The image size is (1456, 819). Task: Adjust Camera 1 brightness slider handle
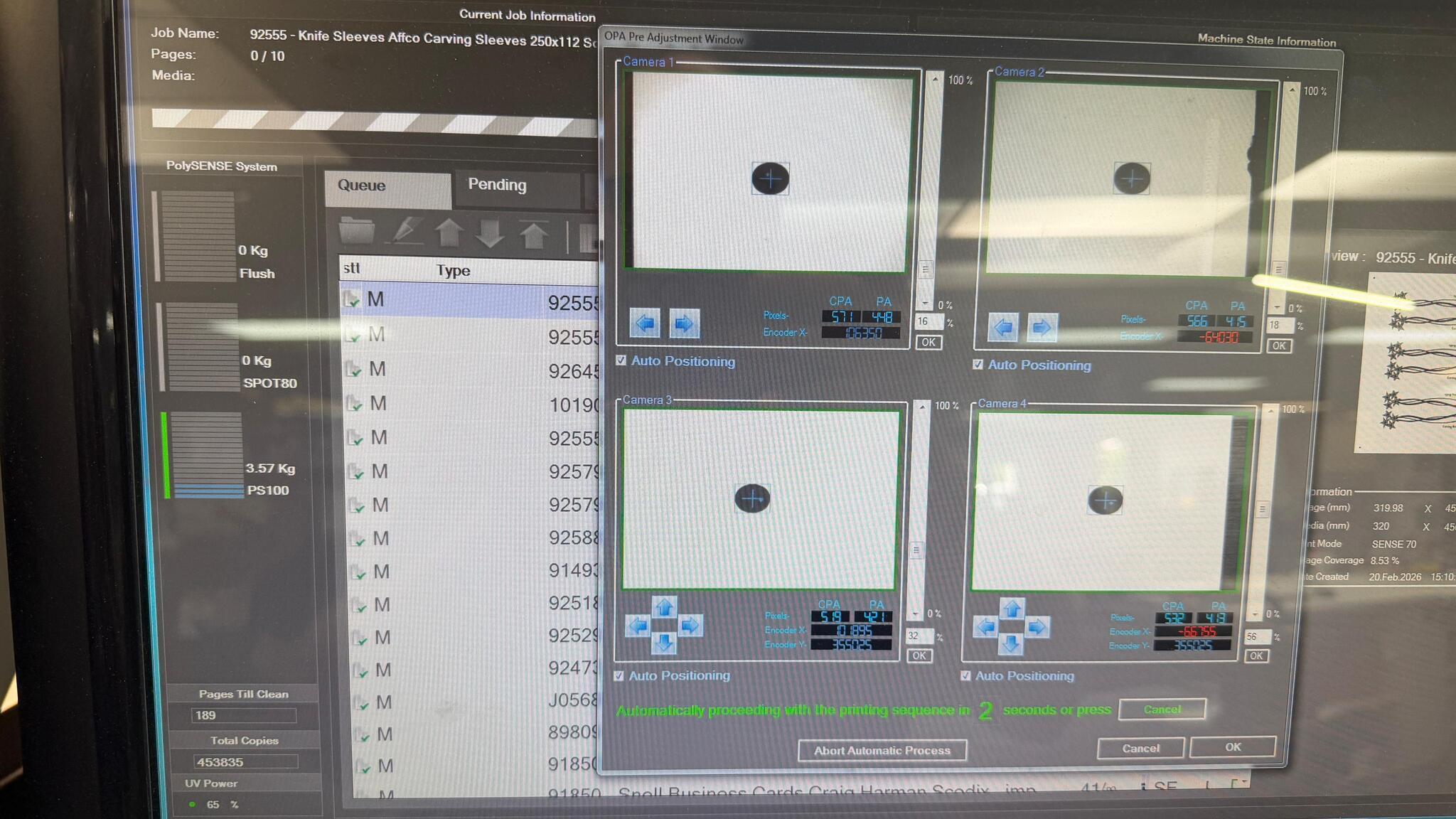[925, 269]
